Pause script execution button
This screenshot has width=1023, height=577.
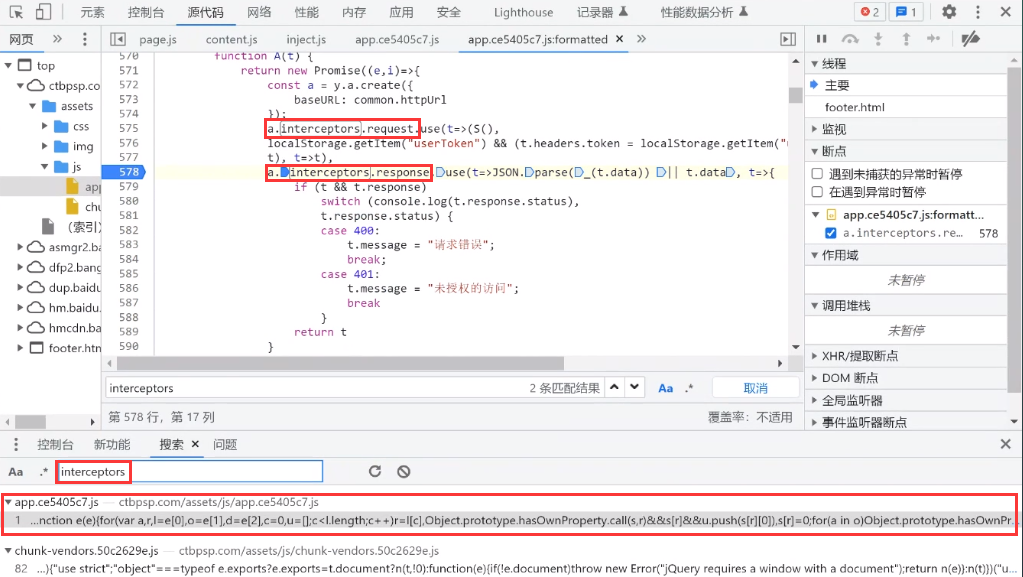[x=822, y=39]
